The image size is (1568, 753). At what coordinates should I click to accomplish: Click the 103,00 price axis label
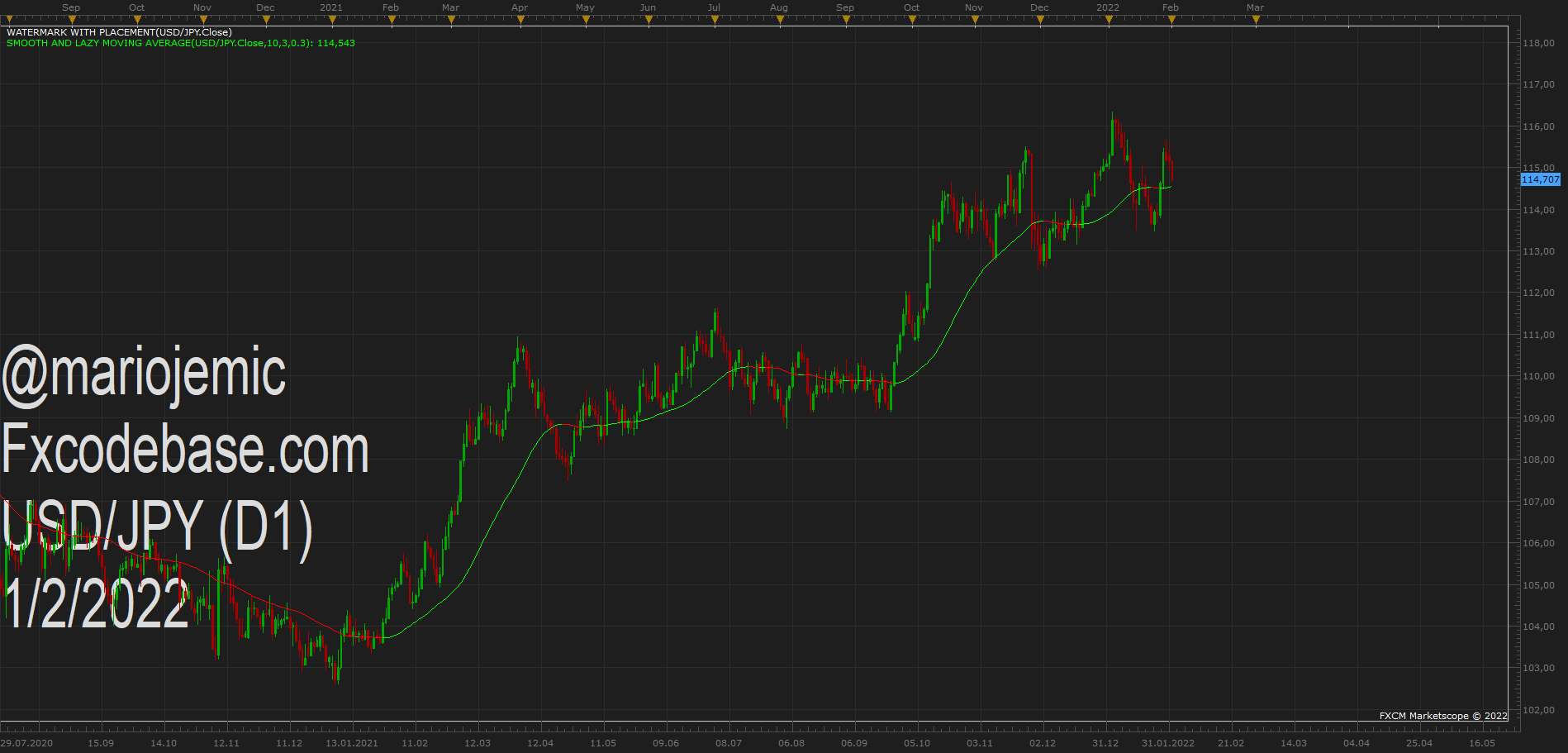pos(1539,668)
